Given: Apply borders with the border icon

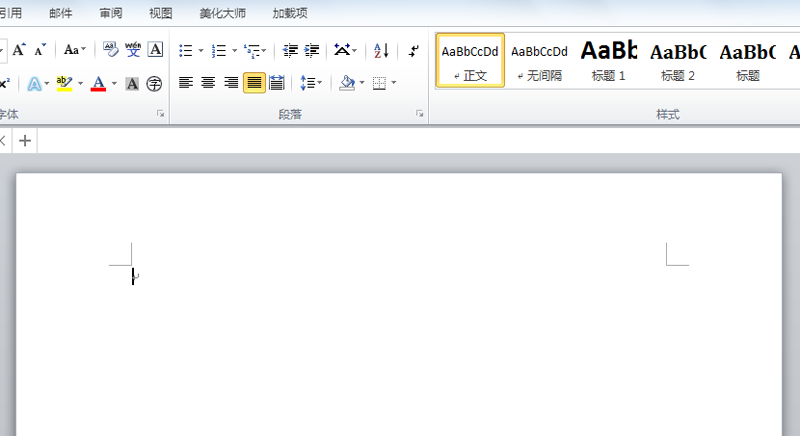Looking at the screenshot, I should (379, 83).
